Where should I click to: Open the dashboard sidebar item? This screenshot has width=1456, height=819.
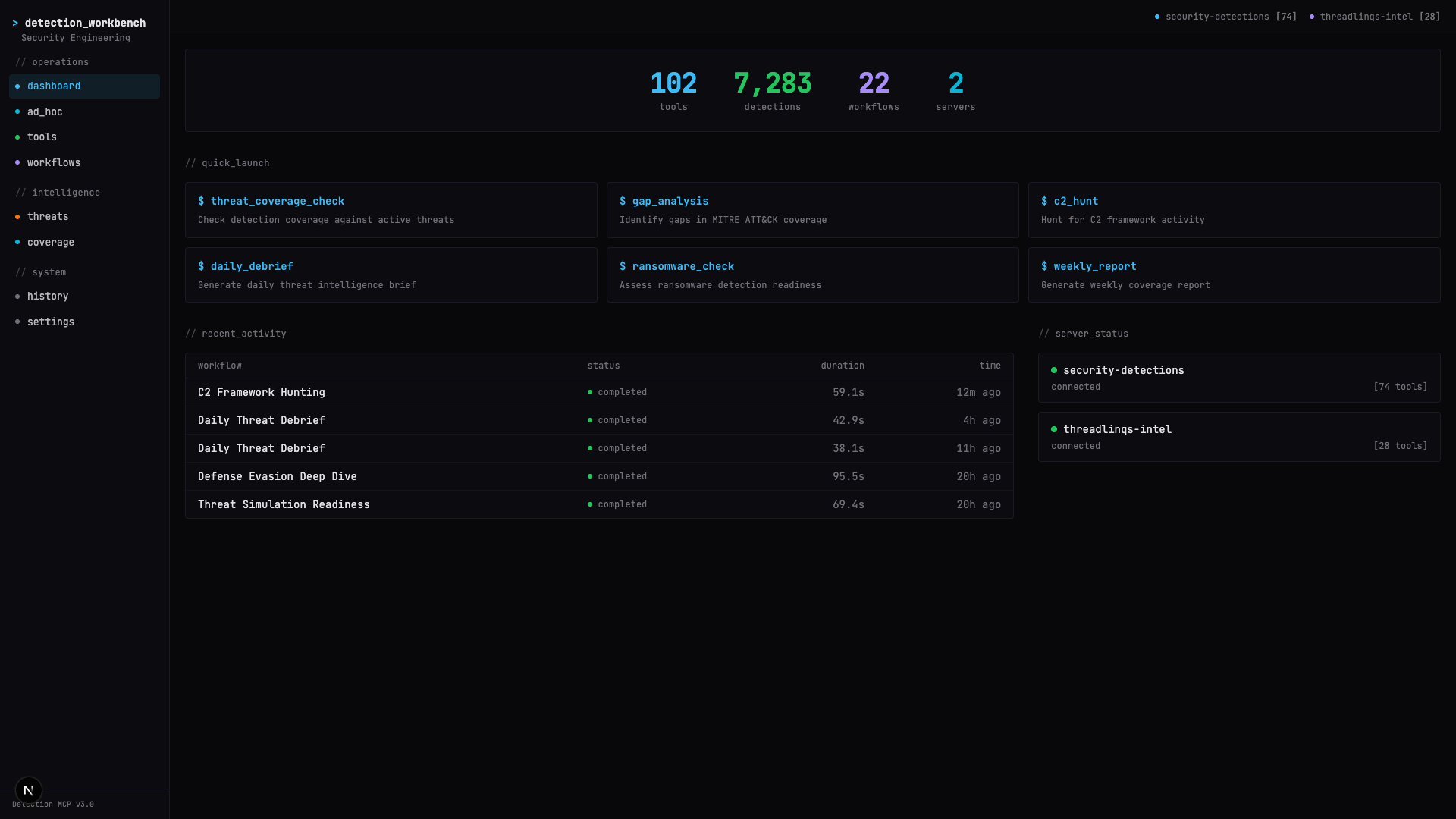point(84,86)
